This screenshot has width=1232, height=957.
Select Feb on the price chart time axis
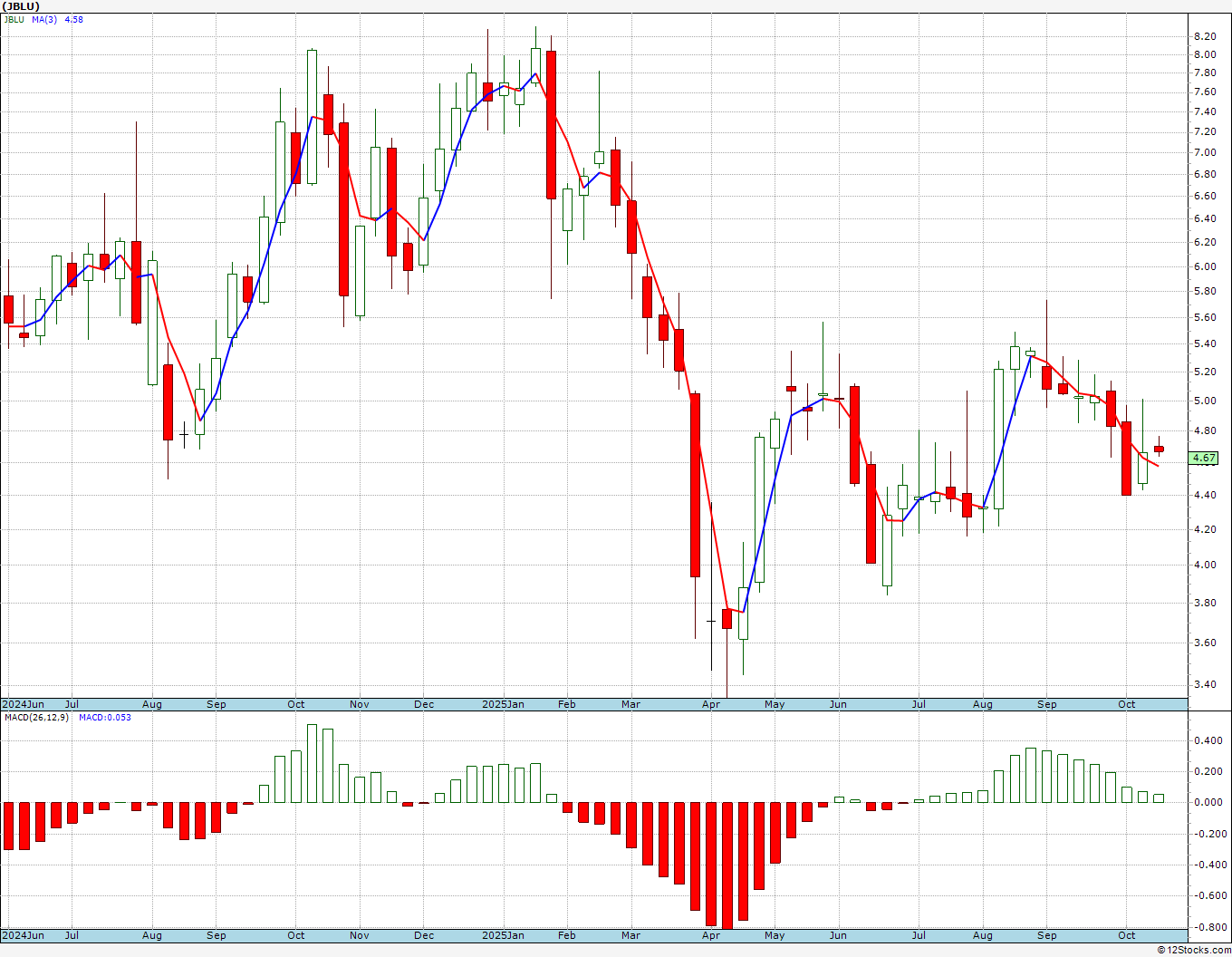[x=567, y=704]
